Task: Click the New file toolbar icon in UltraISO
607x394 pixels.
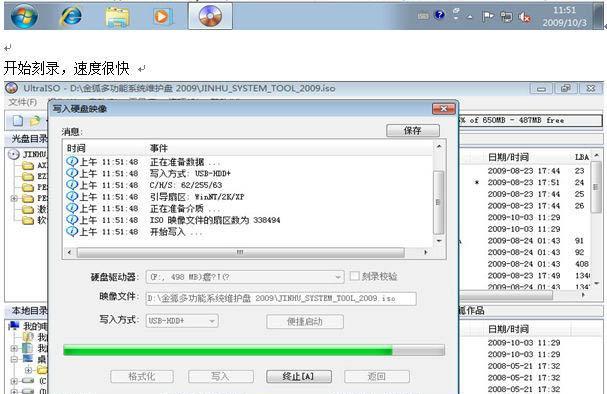Action: tap(17, 121)
